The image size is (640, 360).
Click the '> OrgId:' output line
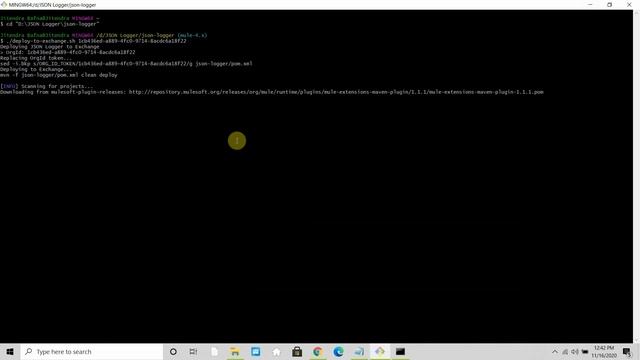68,52
